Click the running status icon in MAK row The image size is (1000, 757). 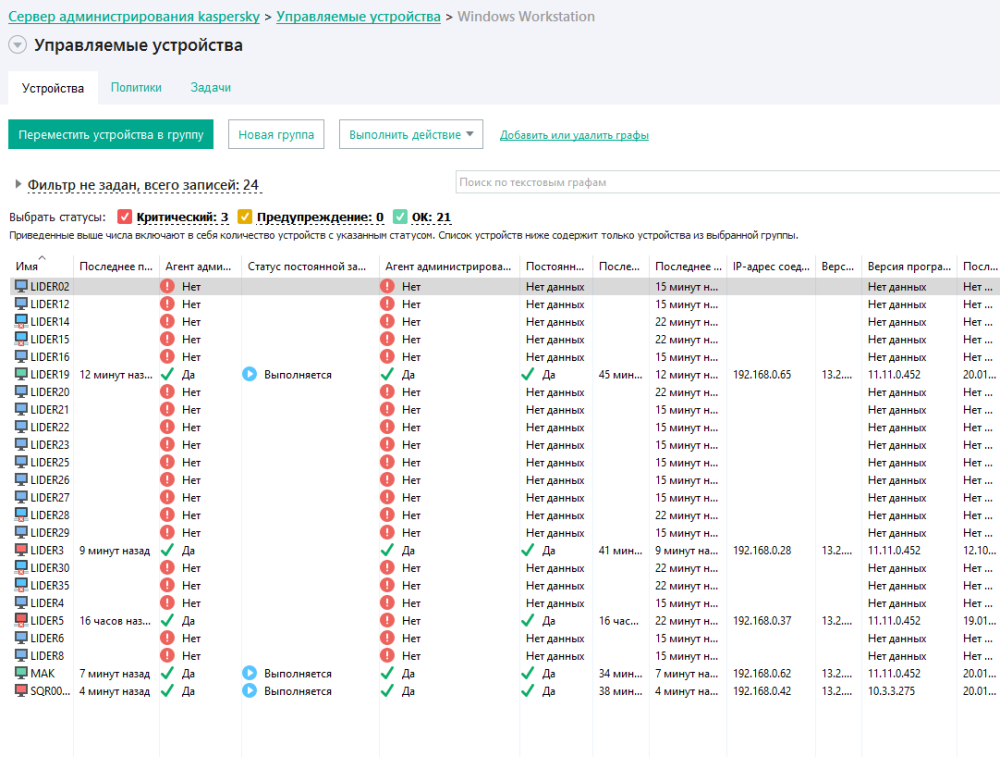pos(250,673)
